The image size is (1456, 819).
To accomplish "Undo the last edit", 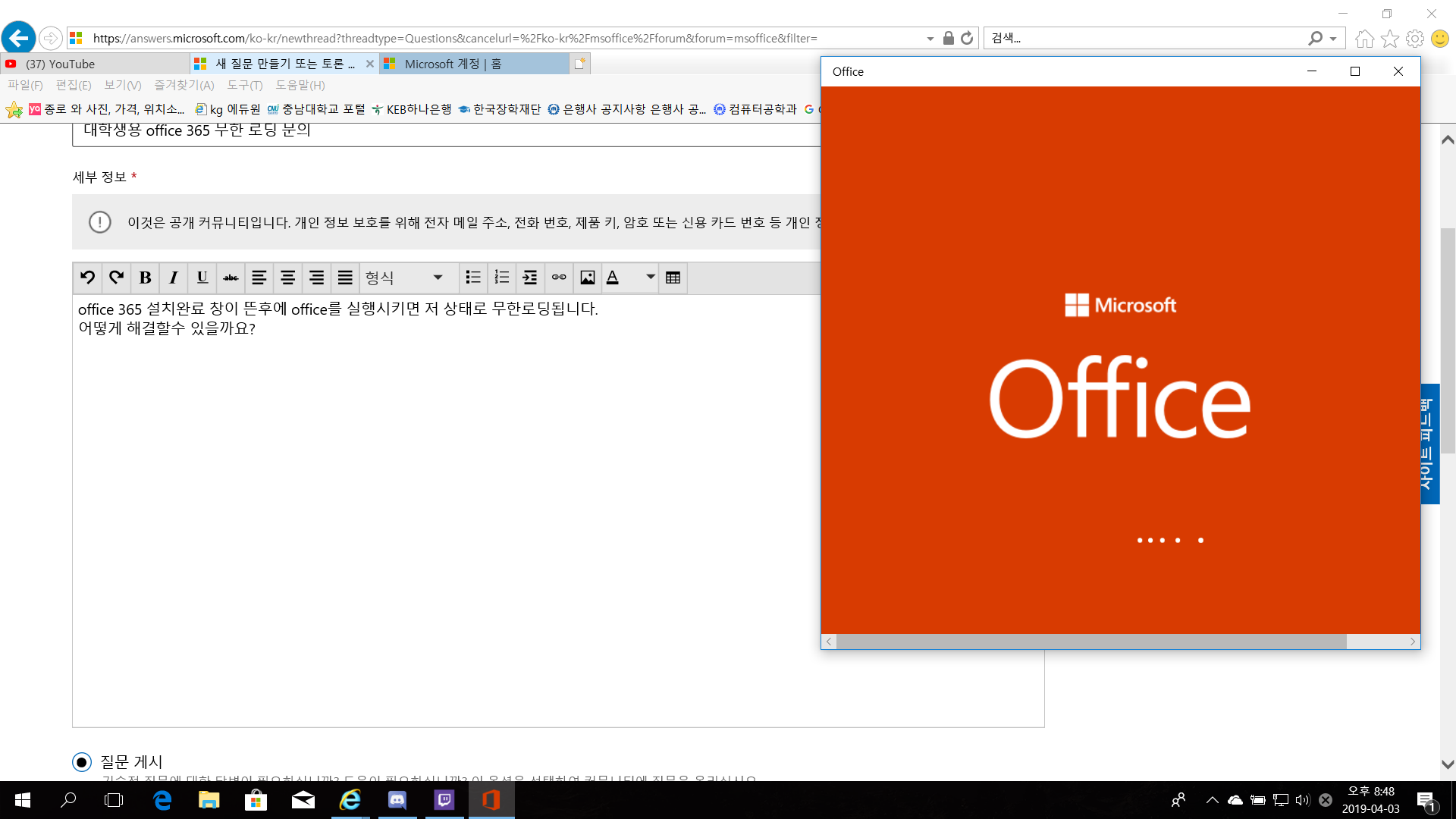I will point(87,278).
